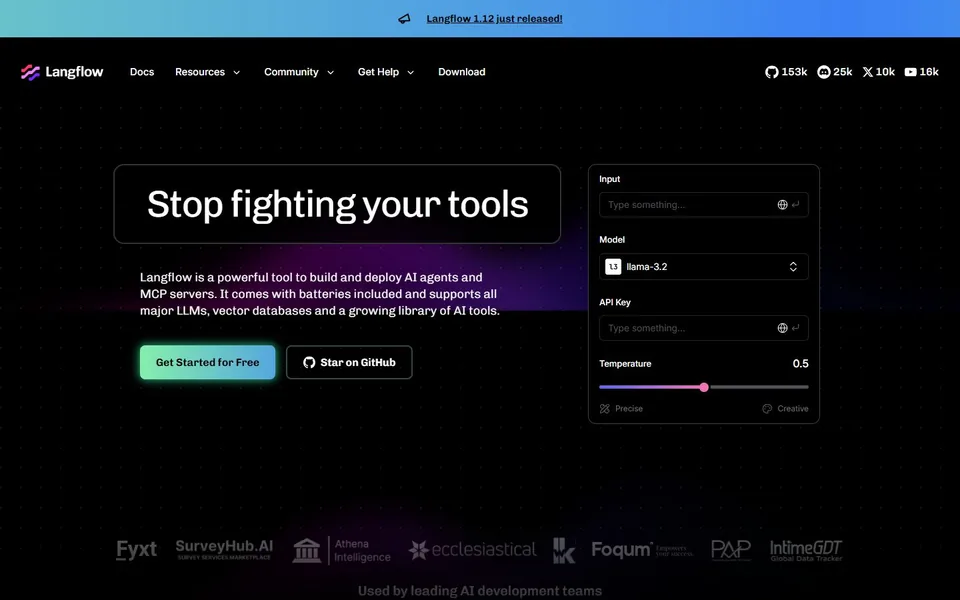Viewport: 960px width, 600px height.
Task: Click the Foqum logo
Action: [642, 550]
